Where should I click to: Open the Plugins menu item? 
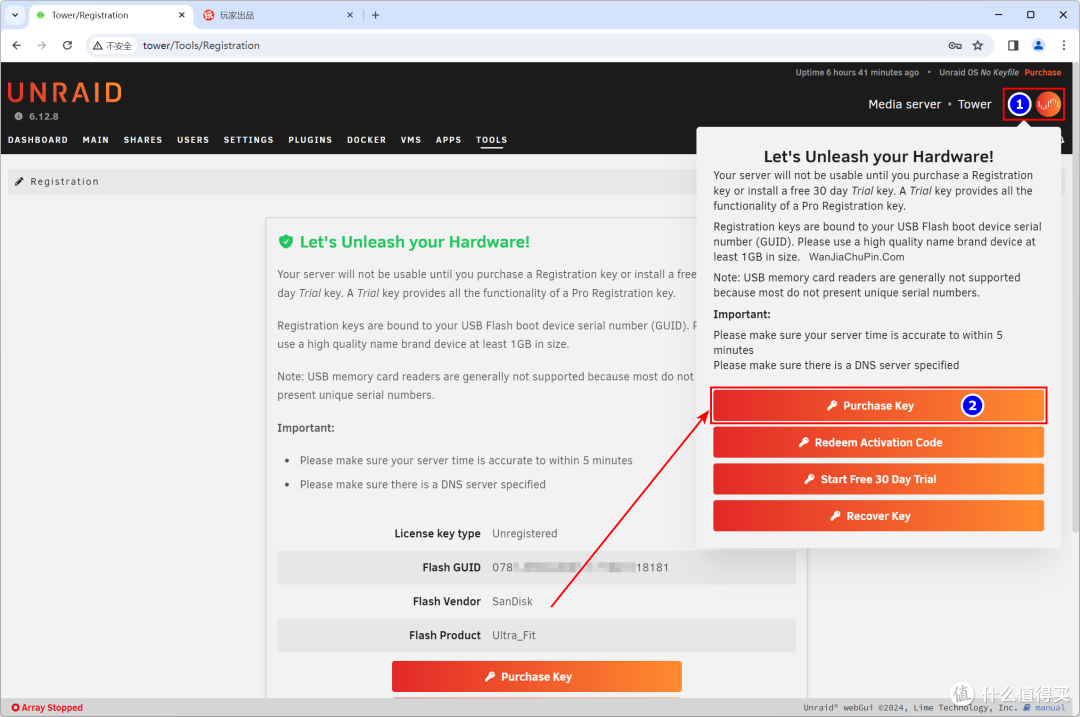[310, 140]
